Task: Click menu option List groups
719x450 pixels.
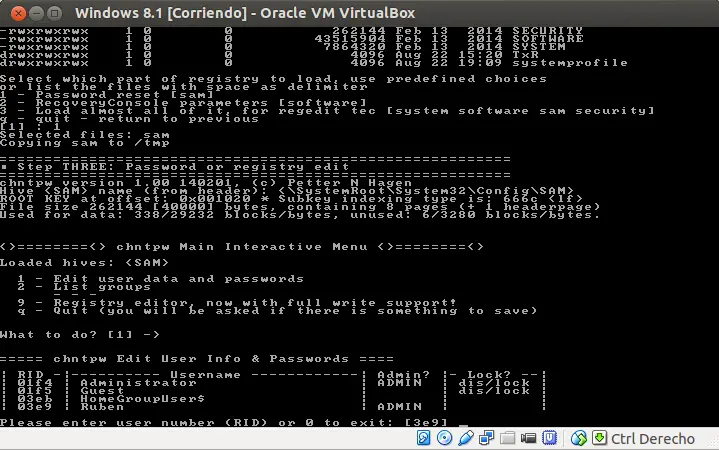Action: coord(84,287)
